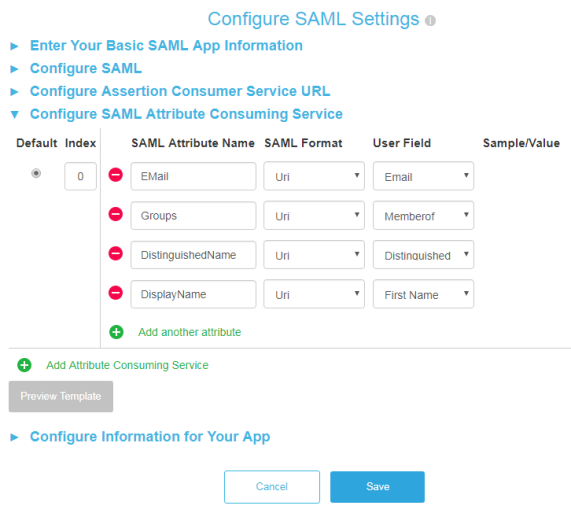Delete the DistinguishedName attribute row
Screen dimensions: 571x513
coord(116,253)
